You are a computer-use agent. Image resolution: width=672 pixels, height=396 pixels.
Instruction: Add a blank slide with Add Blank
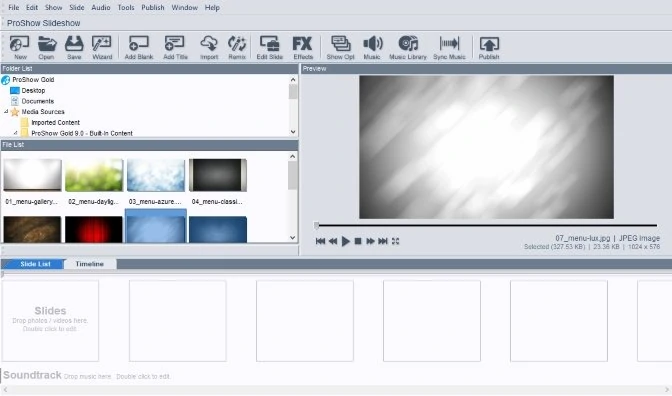[x=139, y=47]
